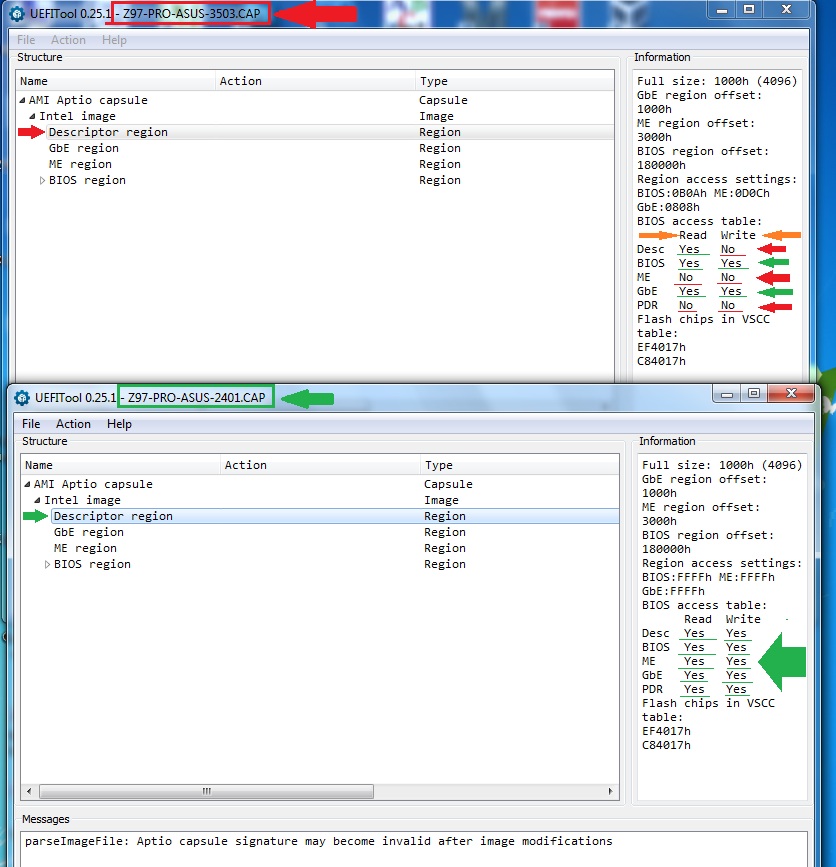Click Name column header in 3503.CAP window
This screenshot has height=867, width=836.
(x=116, y=81)
